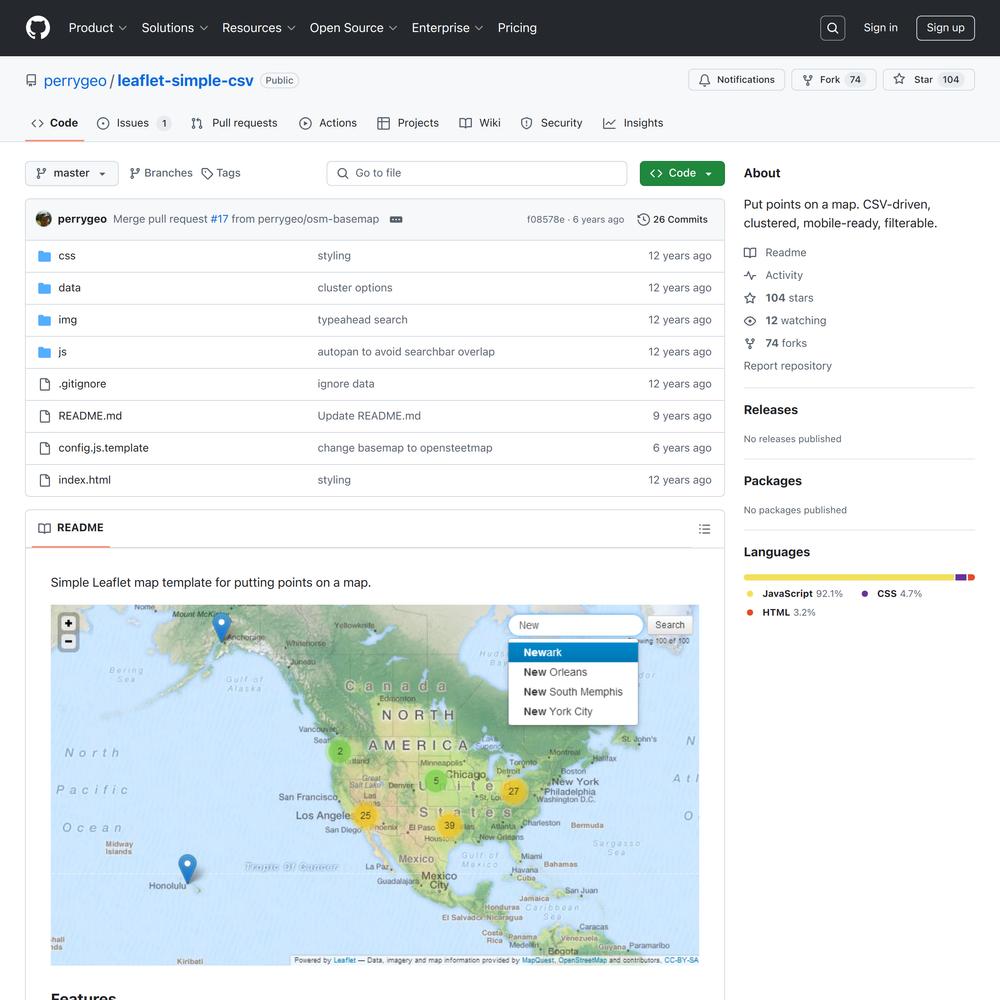Click the cluster marker labeled 27

(x=513, y=791)
